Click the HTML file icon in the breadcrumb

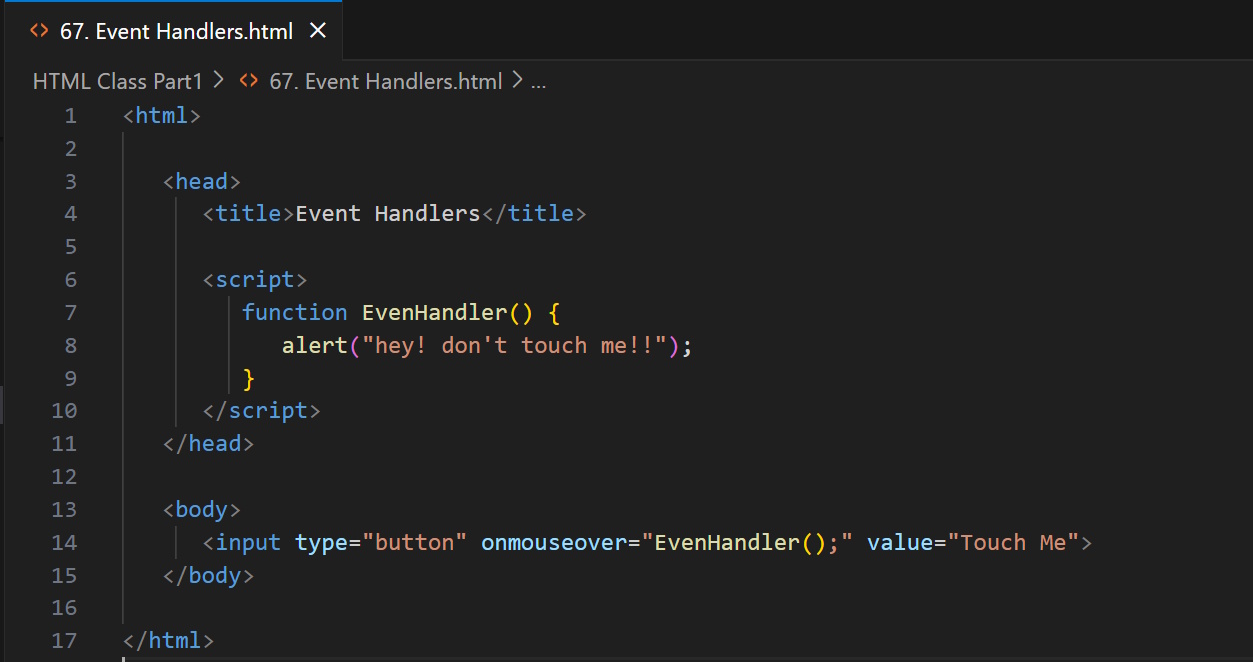click(249, 81)
